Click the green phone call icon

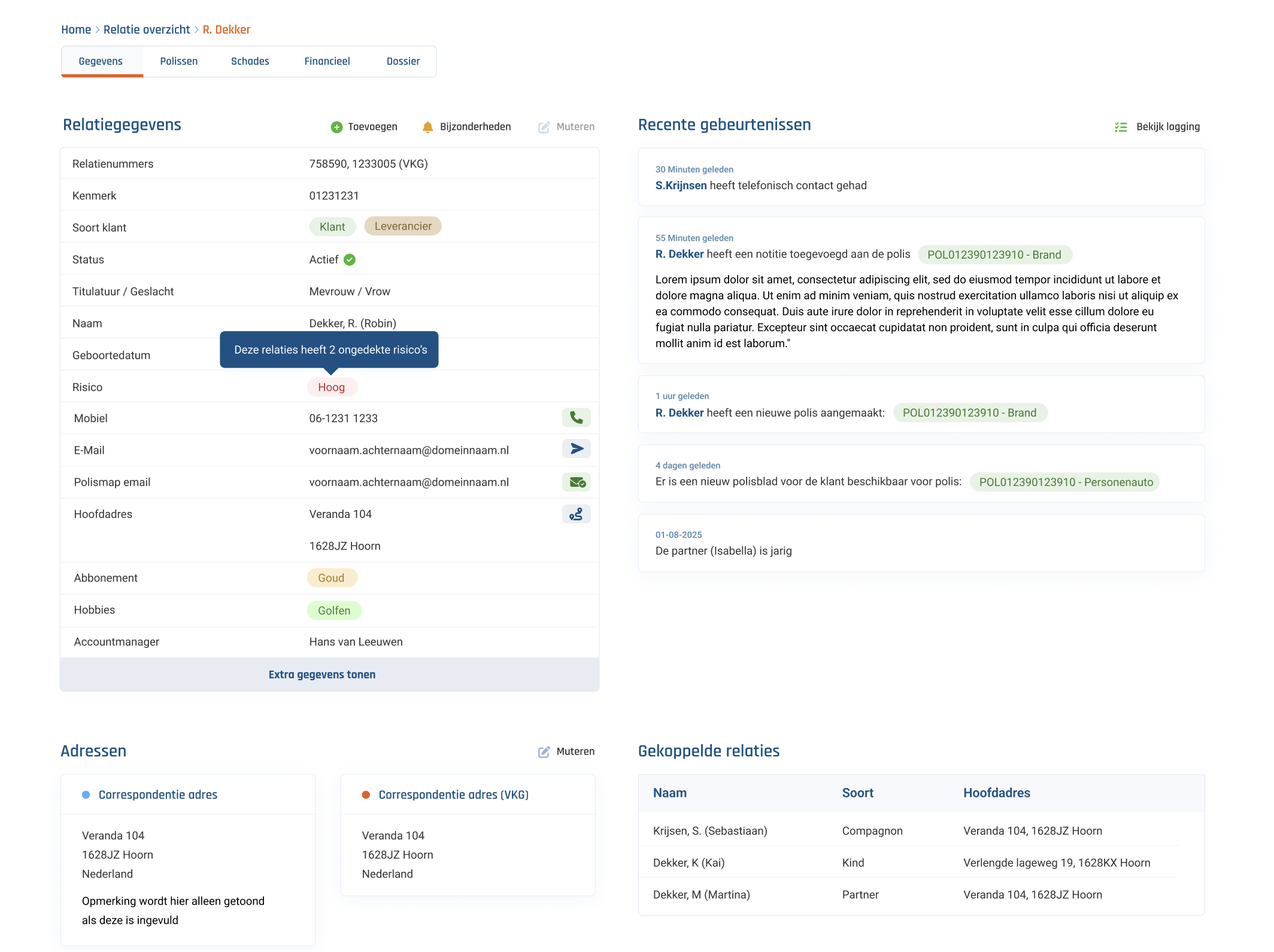point(576,417)
